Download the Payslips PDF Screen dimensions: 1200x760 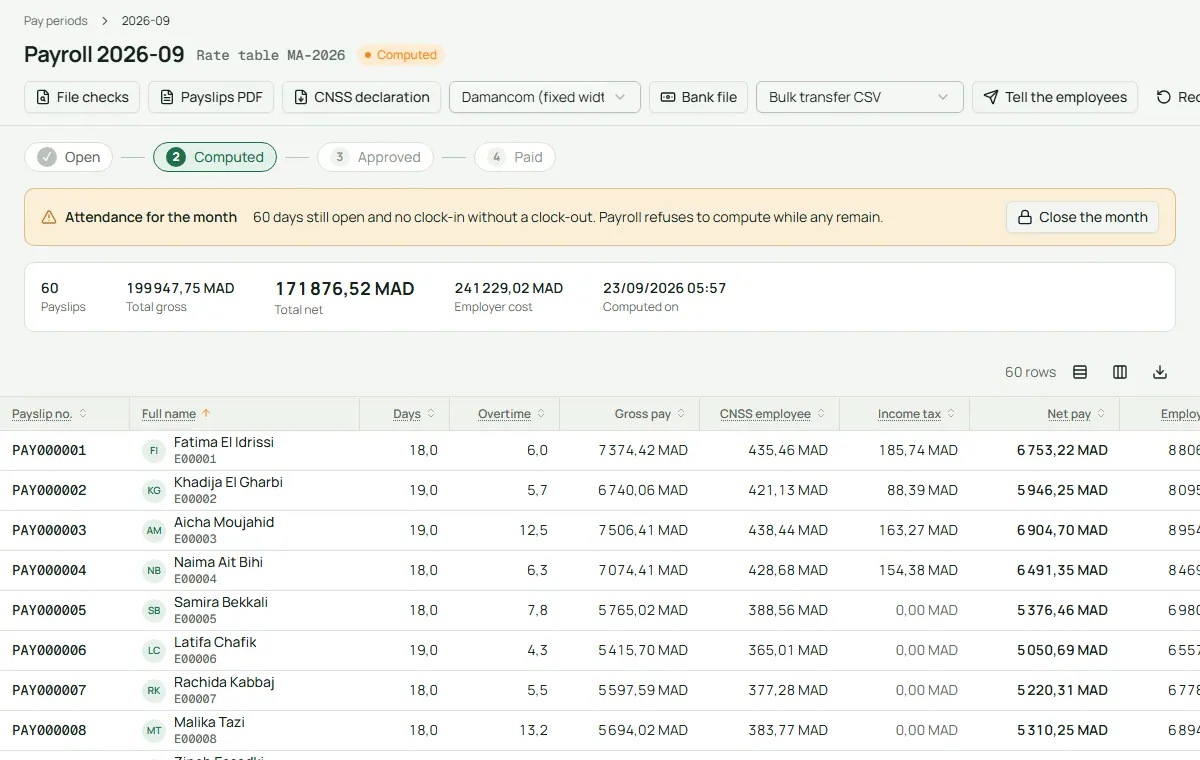211,97
